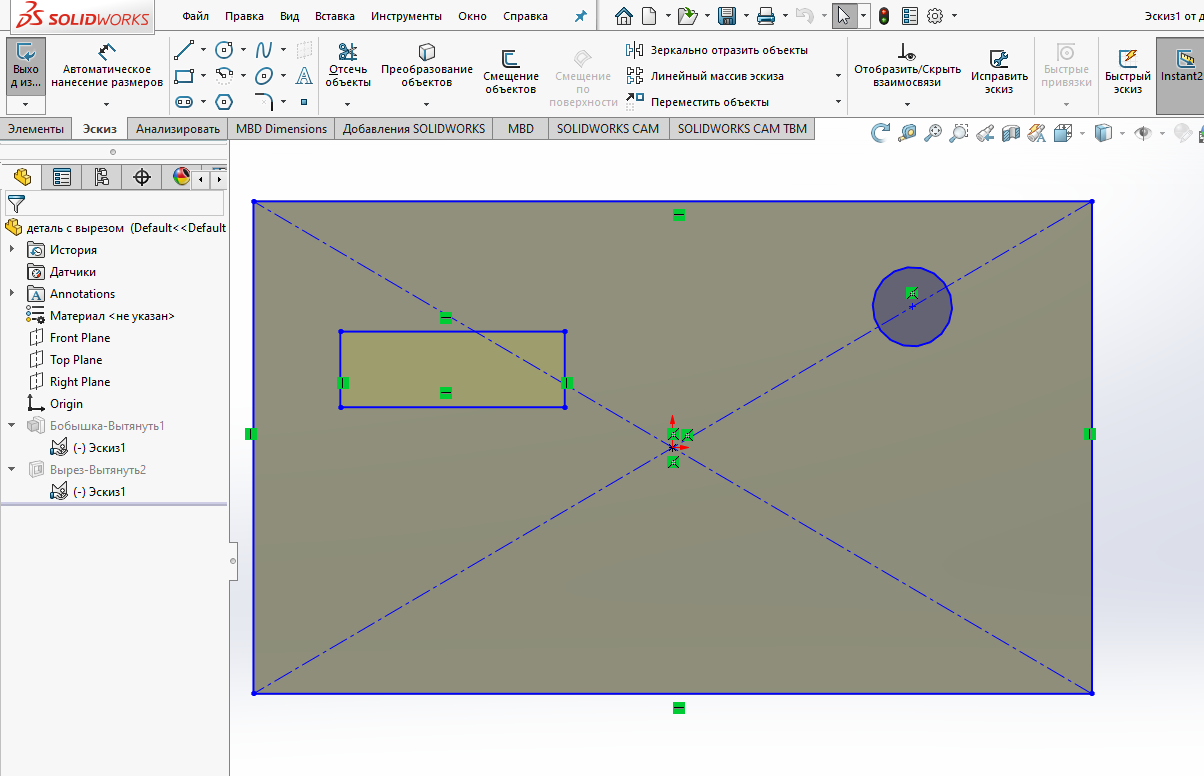This screenshot has height=776, width=1204.
Task: Click Линейный массив эскиза
Action: coord(706,76)
